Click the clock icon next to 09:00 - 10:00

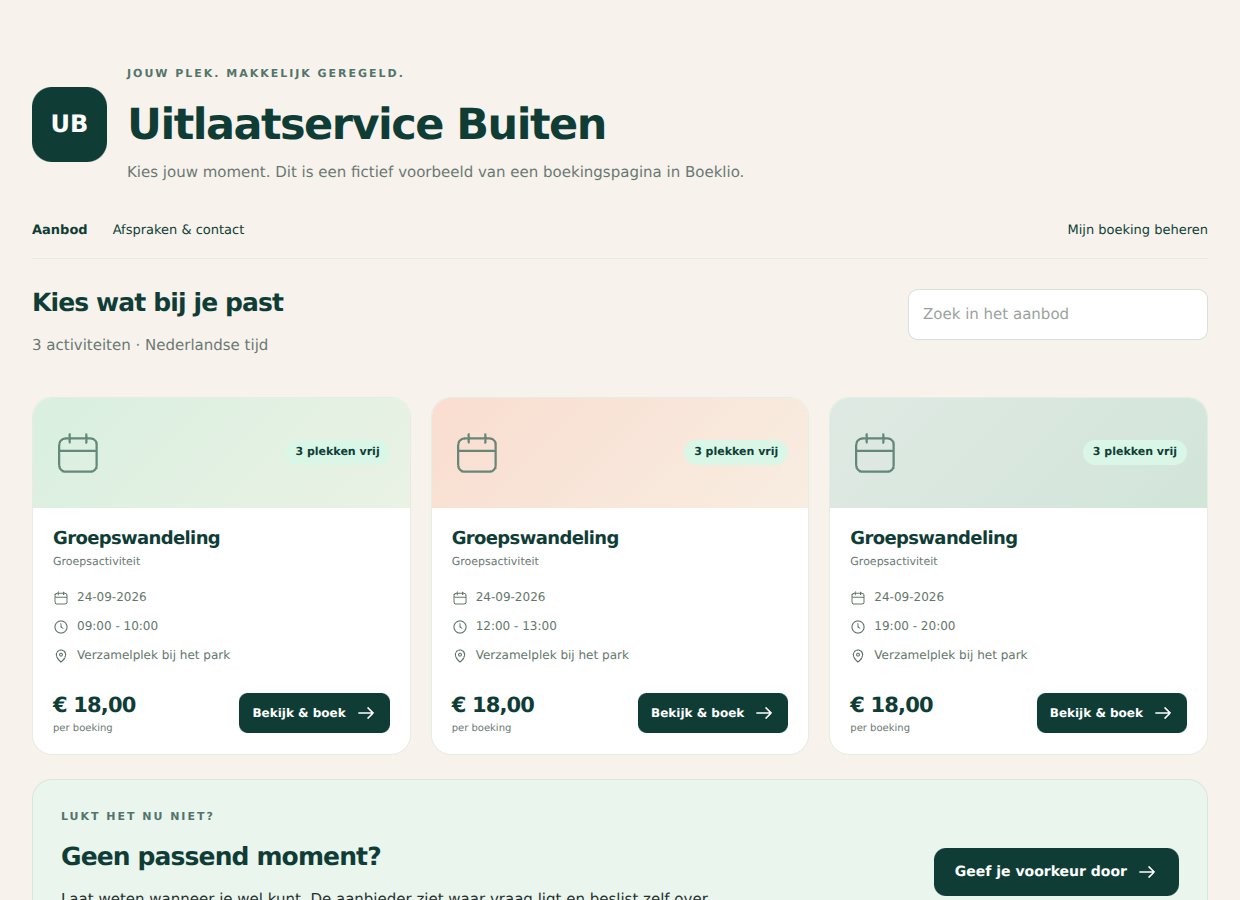tap(61, 627)
